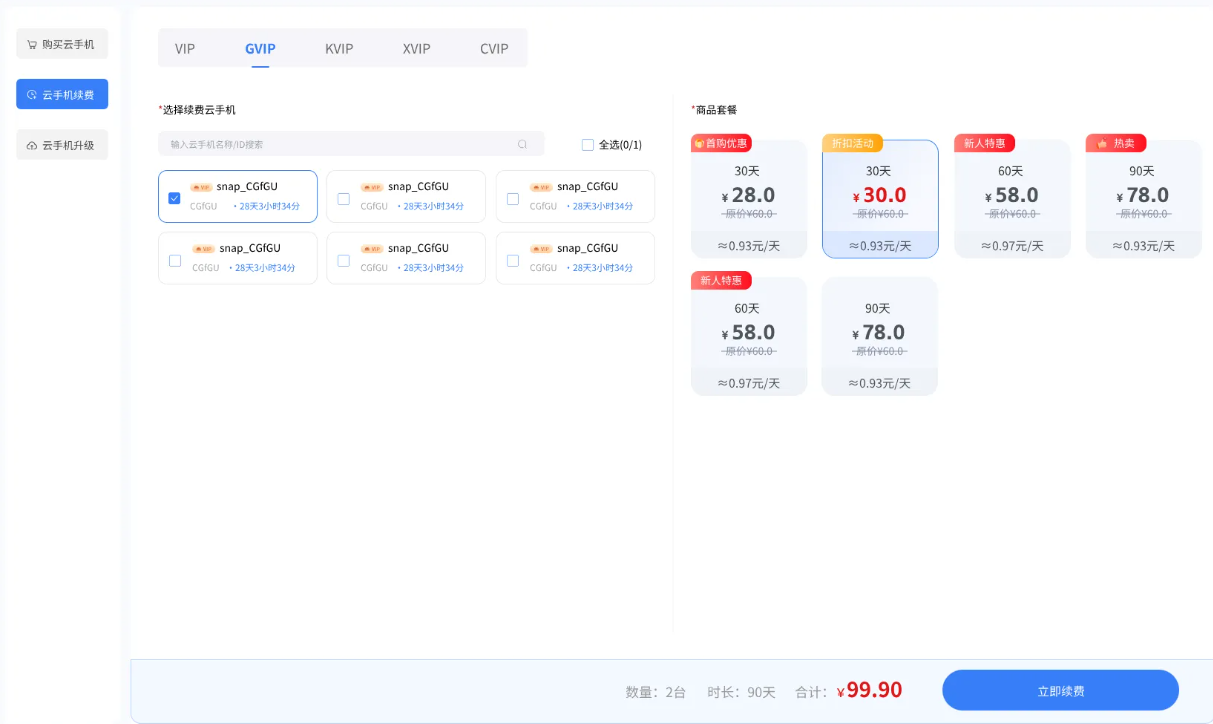Open the 购买云手机 sidebar menu
This screenshot has width=1213, height=724.
coord(62,45)
